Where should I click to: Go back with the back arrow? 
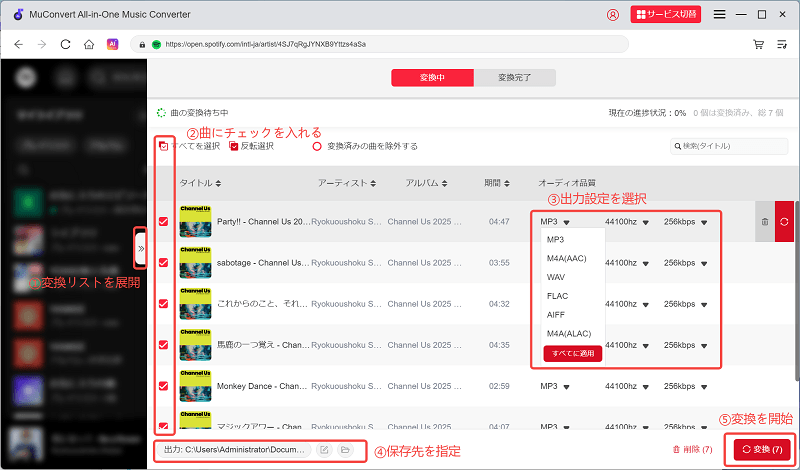pyautogui.click(x=19, y=44)
